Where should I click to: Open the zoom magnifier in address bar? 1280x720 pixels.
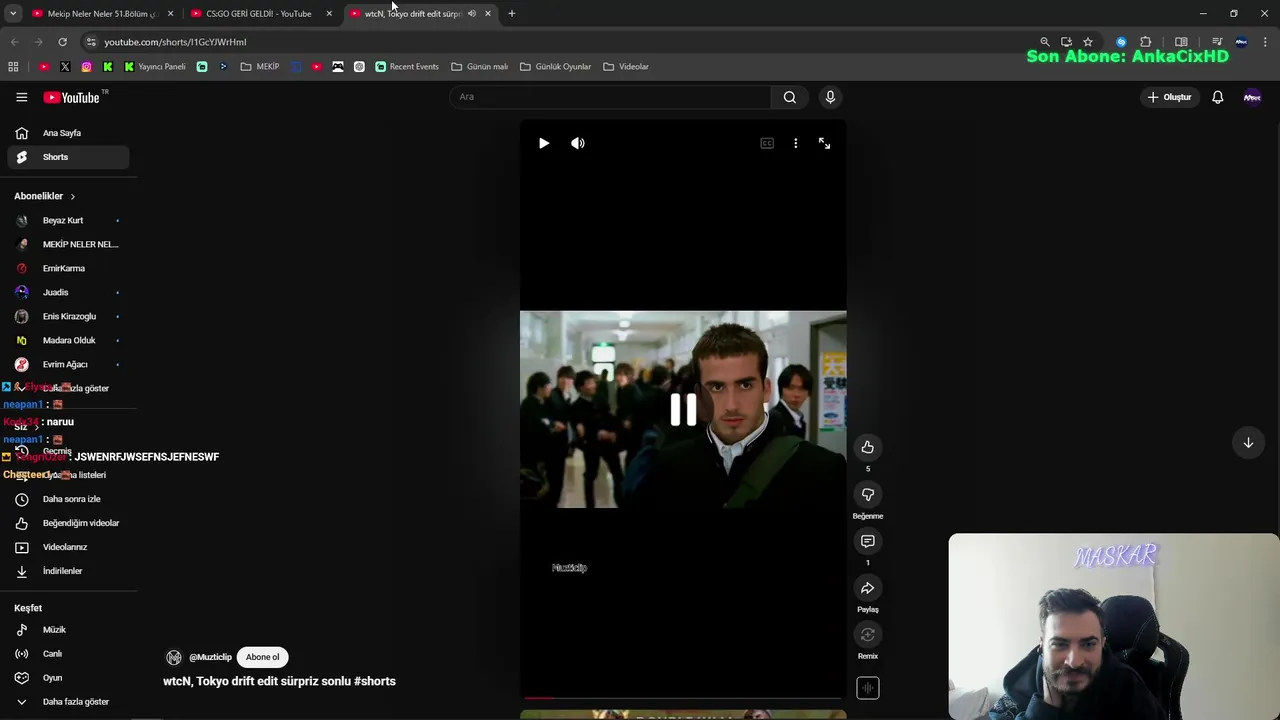click(1045, 42)
